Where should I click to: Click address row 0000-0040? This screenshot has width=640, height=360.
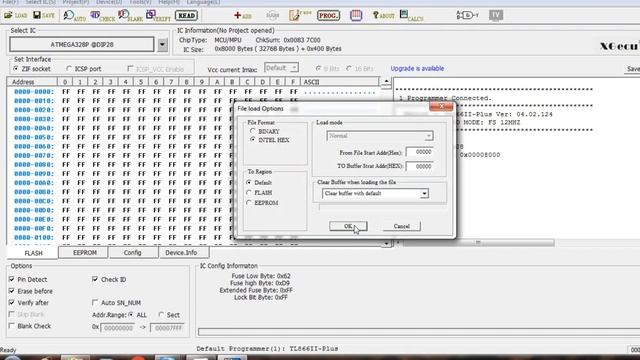[x=33, y=128]
